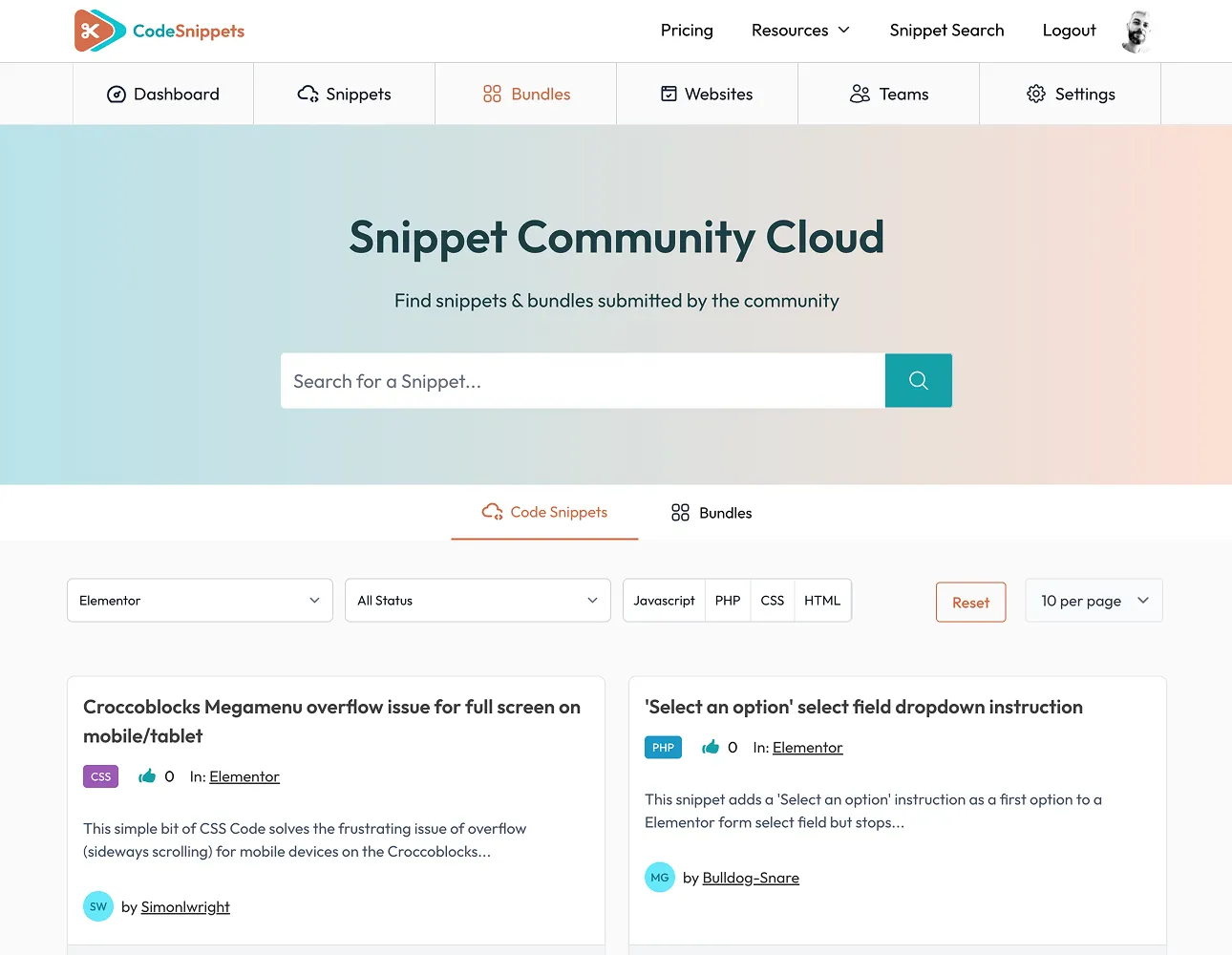Open the Snippet Search link
This screenshot has width=1232, height=955.
(x=946, y=31)
